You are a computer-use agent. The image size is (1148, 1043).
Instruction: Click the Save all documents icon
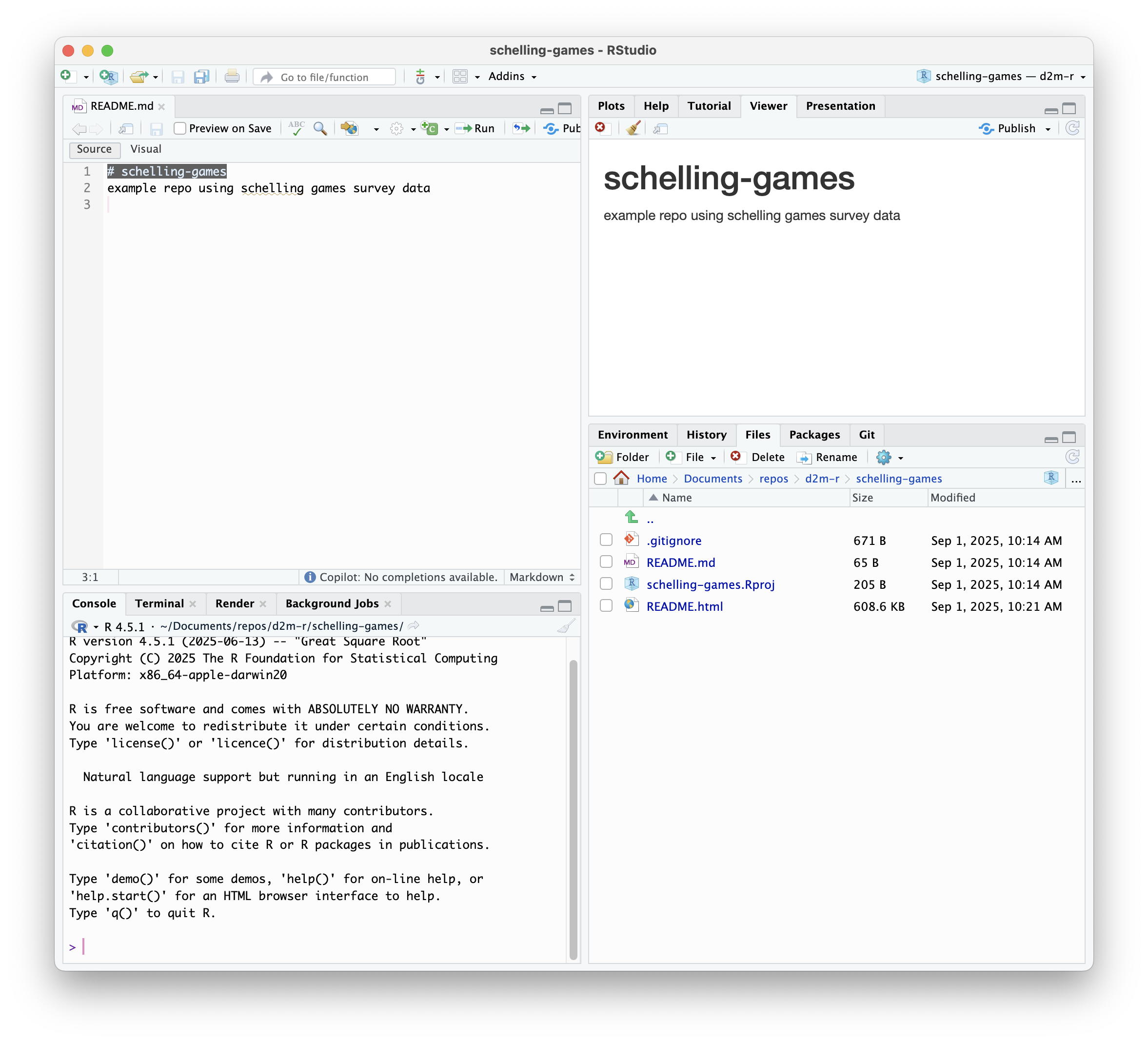[201, 76]
